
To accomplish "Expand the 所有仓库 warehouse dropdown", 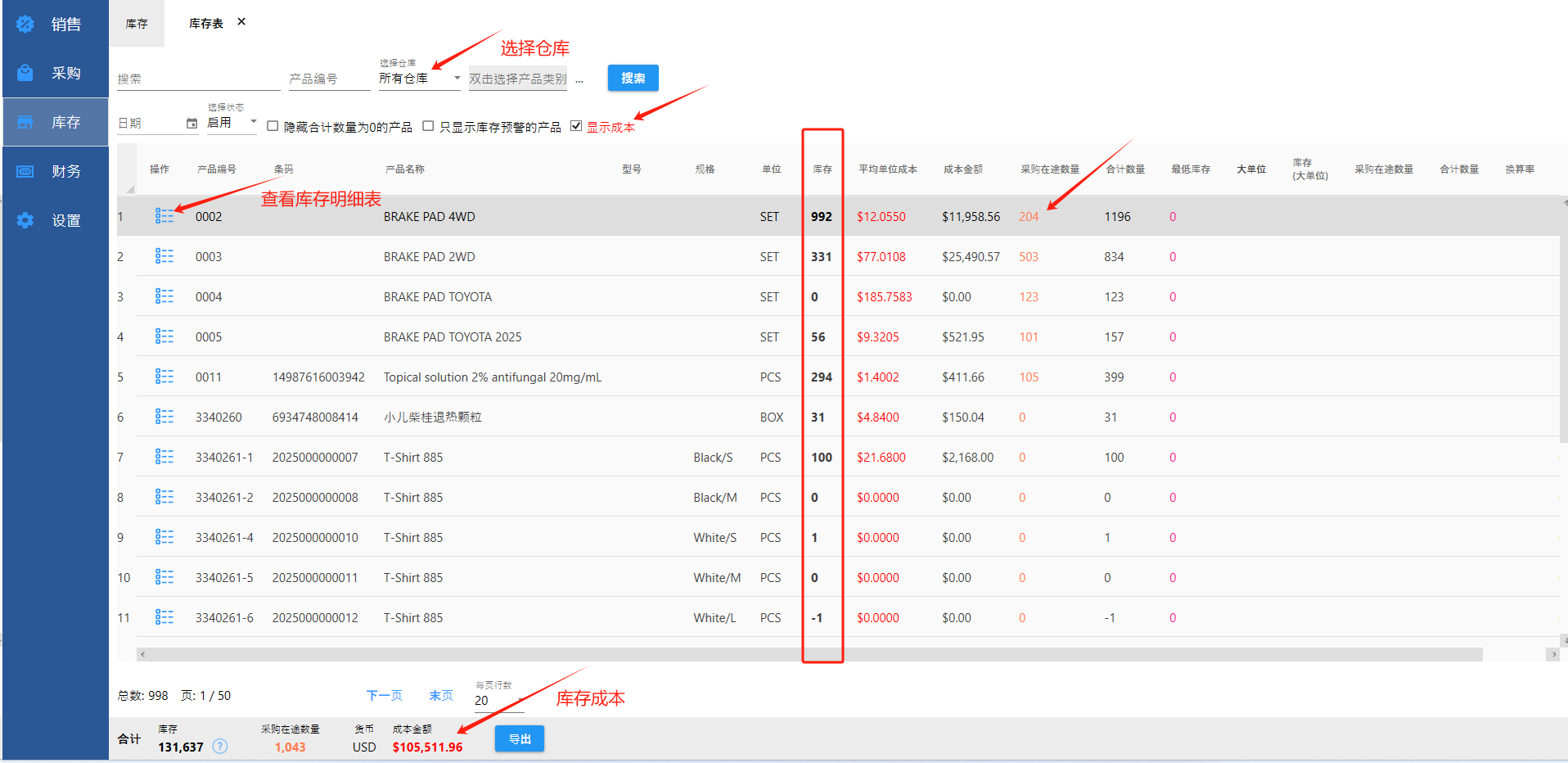I will 457,79.
